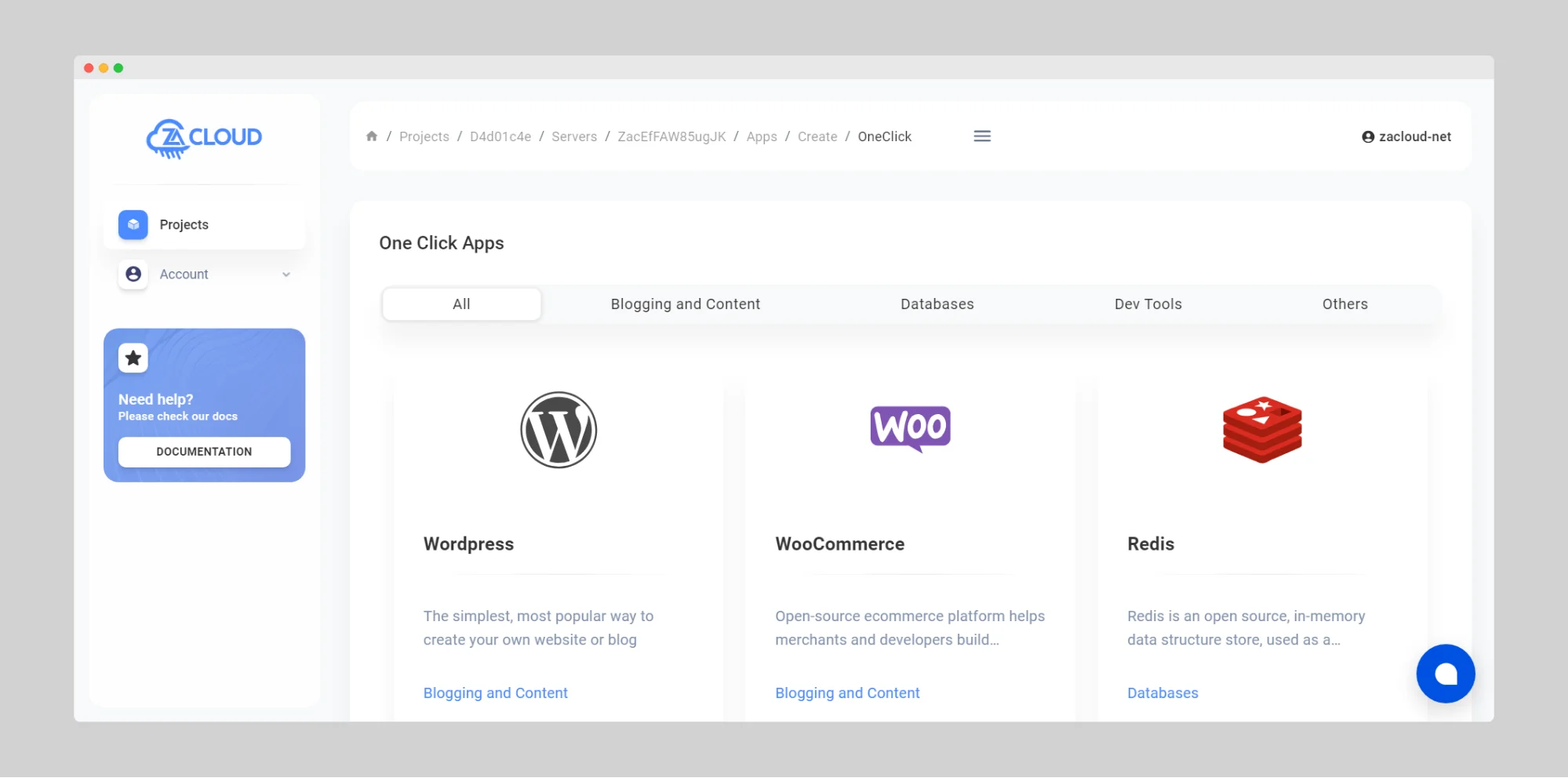Screen dimensions: 1568x778
Task: Open the hamburger menu next to breadcrumbs
Action: coord(981,136)
